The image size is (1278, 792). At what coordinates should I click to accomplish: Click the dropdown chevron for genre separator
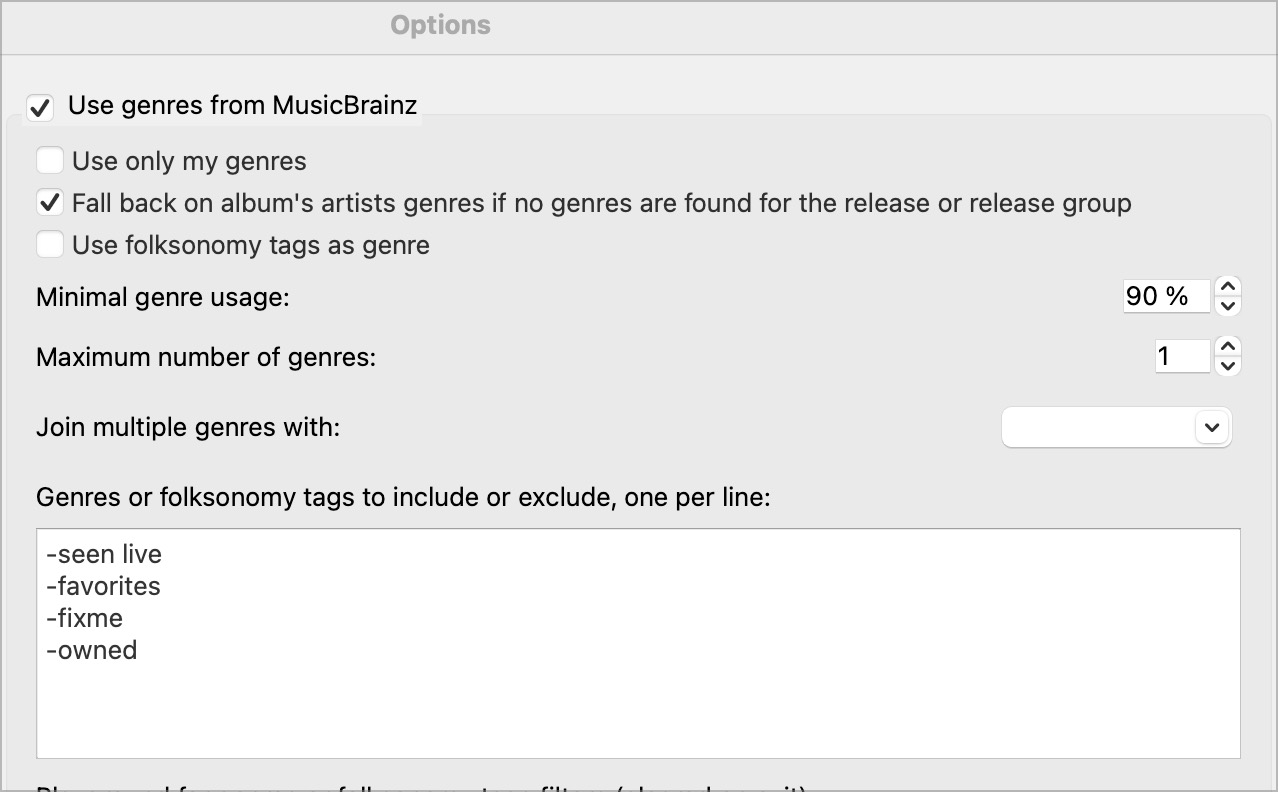coord(1212,427)
